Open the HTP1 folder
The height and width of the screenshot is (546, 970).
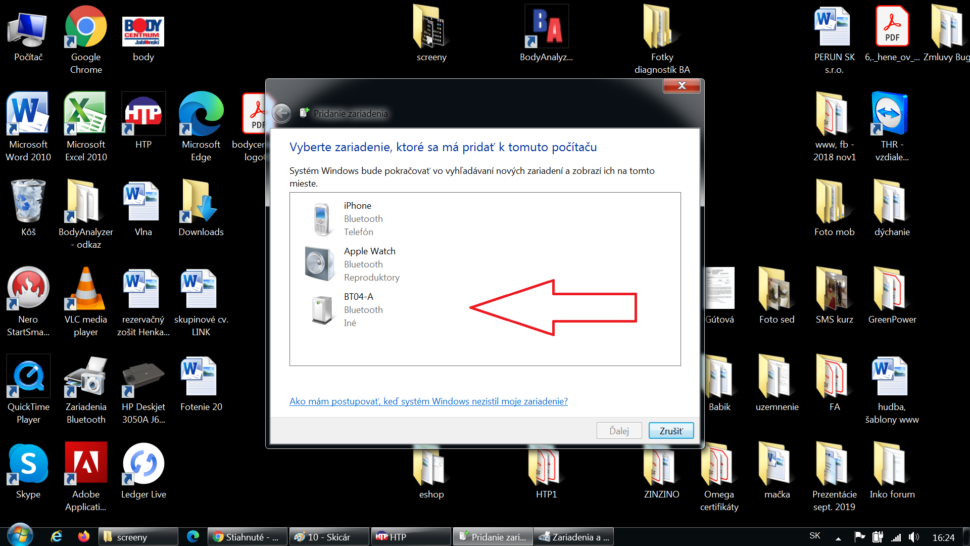546,474
